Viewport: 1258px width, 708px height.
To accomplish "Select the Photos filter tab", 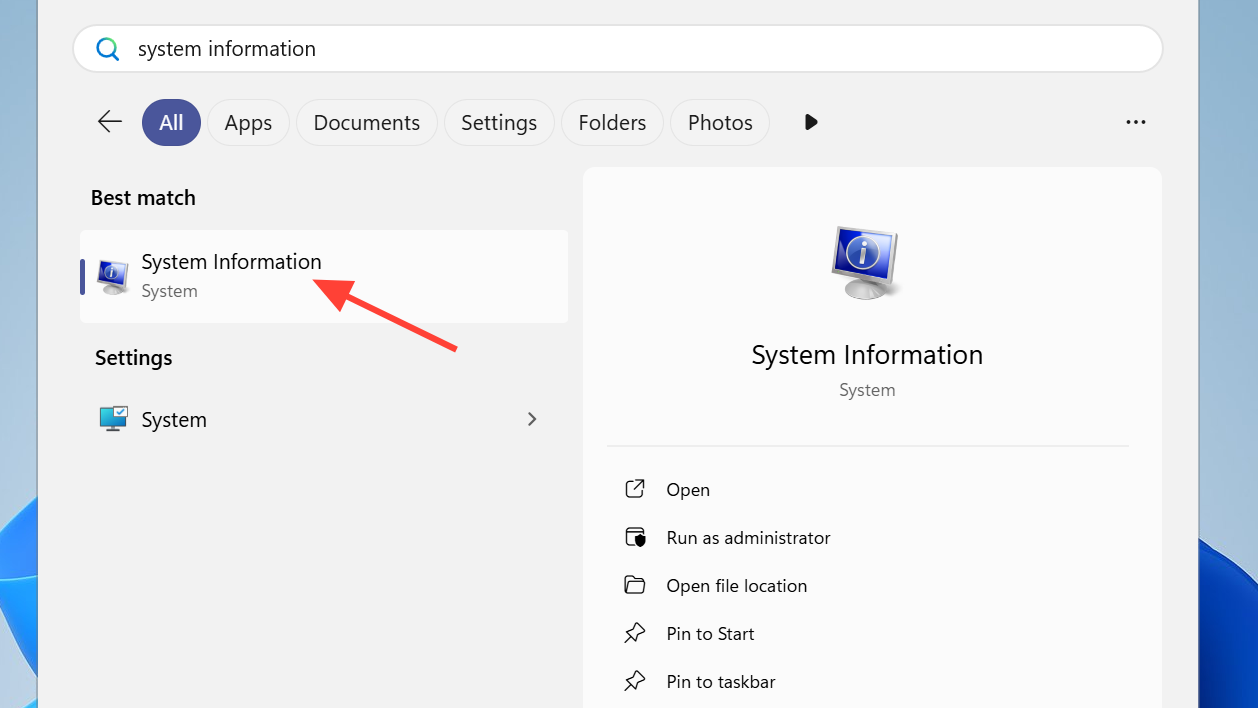I will point(719,122).
